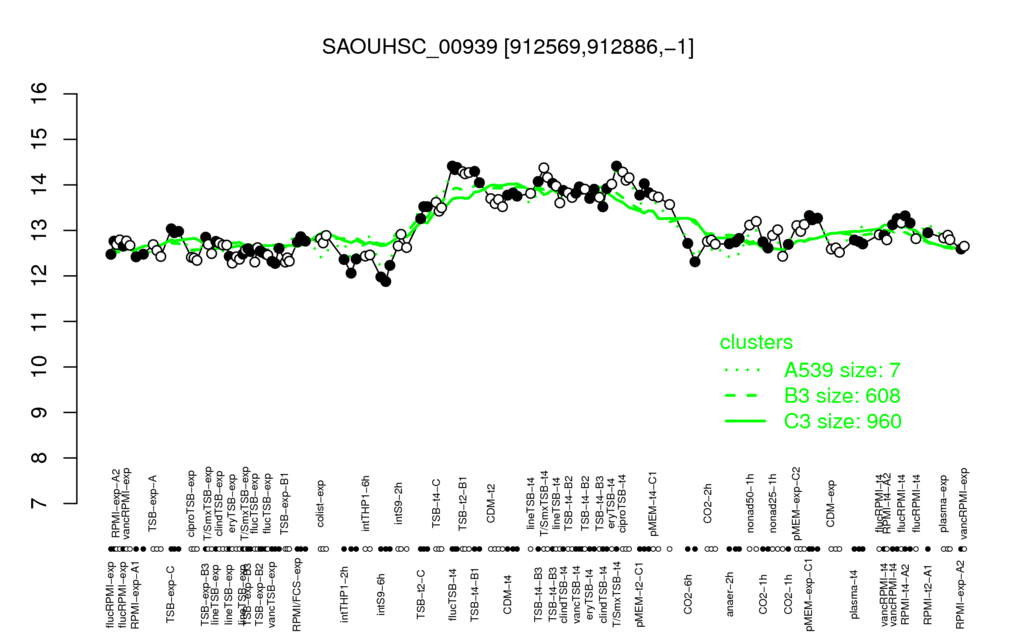
Task: Click y-axis tick label 9
Action: (40, 413)
